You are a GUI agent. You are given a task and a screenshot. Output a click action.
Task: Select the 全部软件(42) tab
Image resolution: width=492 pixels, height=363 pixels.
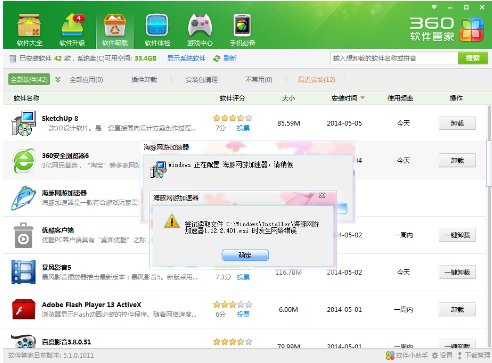click(x=29, y=79)
